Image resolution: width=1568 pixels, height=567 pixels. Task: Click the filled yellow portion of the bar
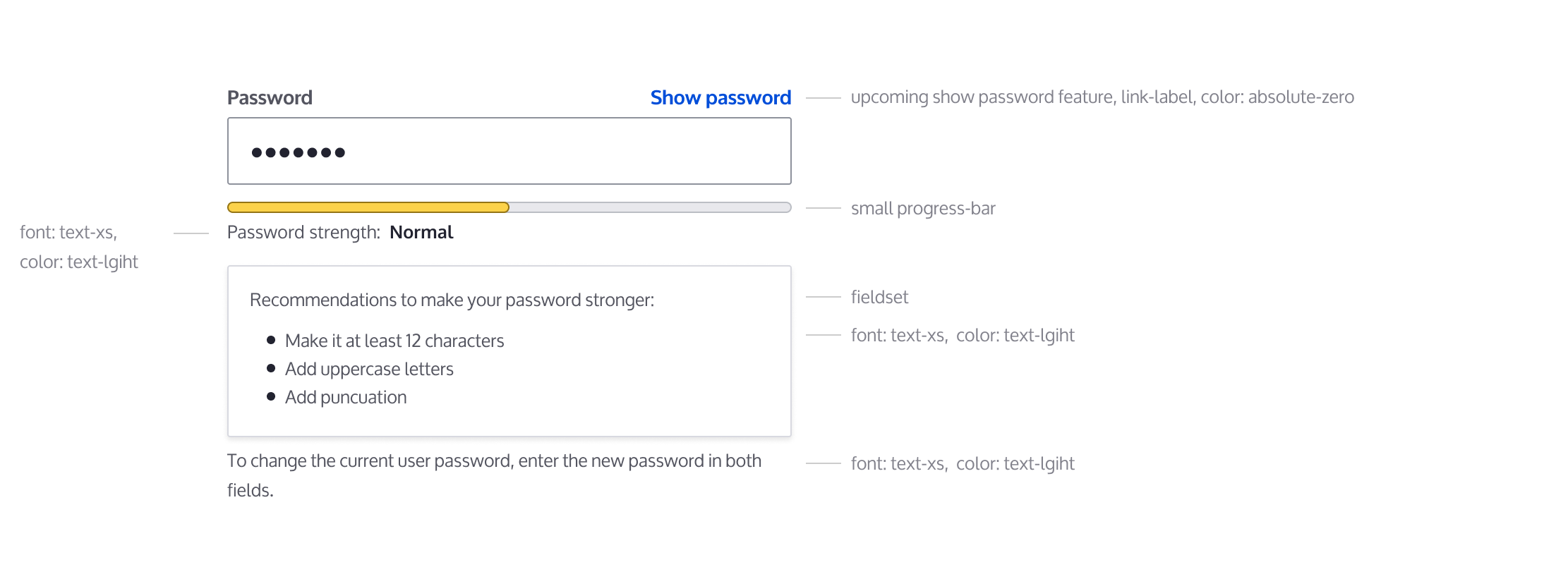[367, 207]
